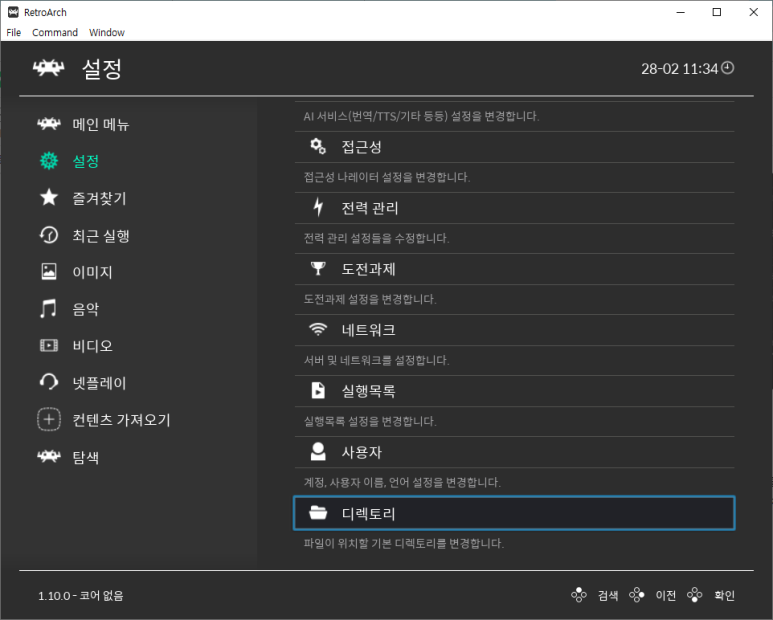Image resolution: width=773 pixels, height=620 pixels.
Task: Select 이미지 label in sidebar
Action: 92,272
